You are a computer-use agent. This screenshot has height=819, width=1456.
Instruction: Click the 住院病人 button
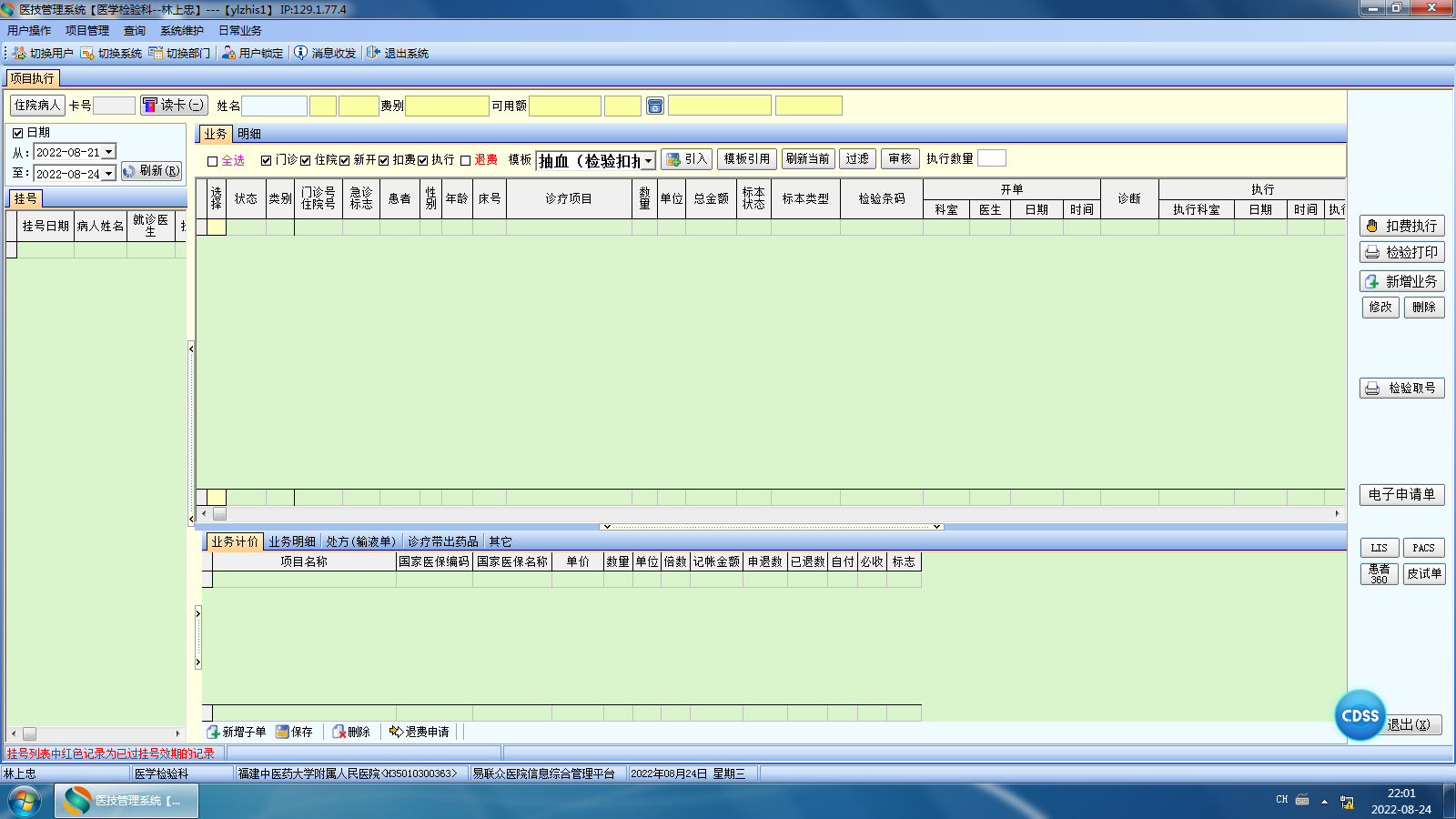37,106
